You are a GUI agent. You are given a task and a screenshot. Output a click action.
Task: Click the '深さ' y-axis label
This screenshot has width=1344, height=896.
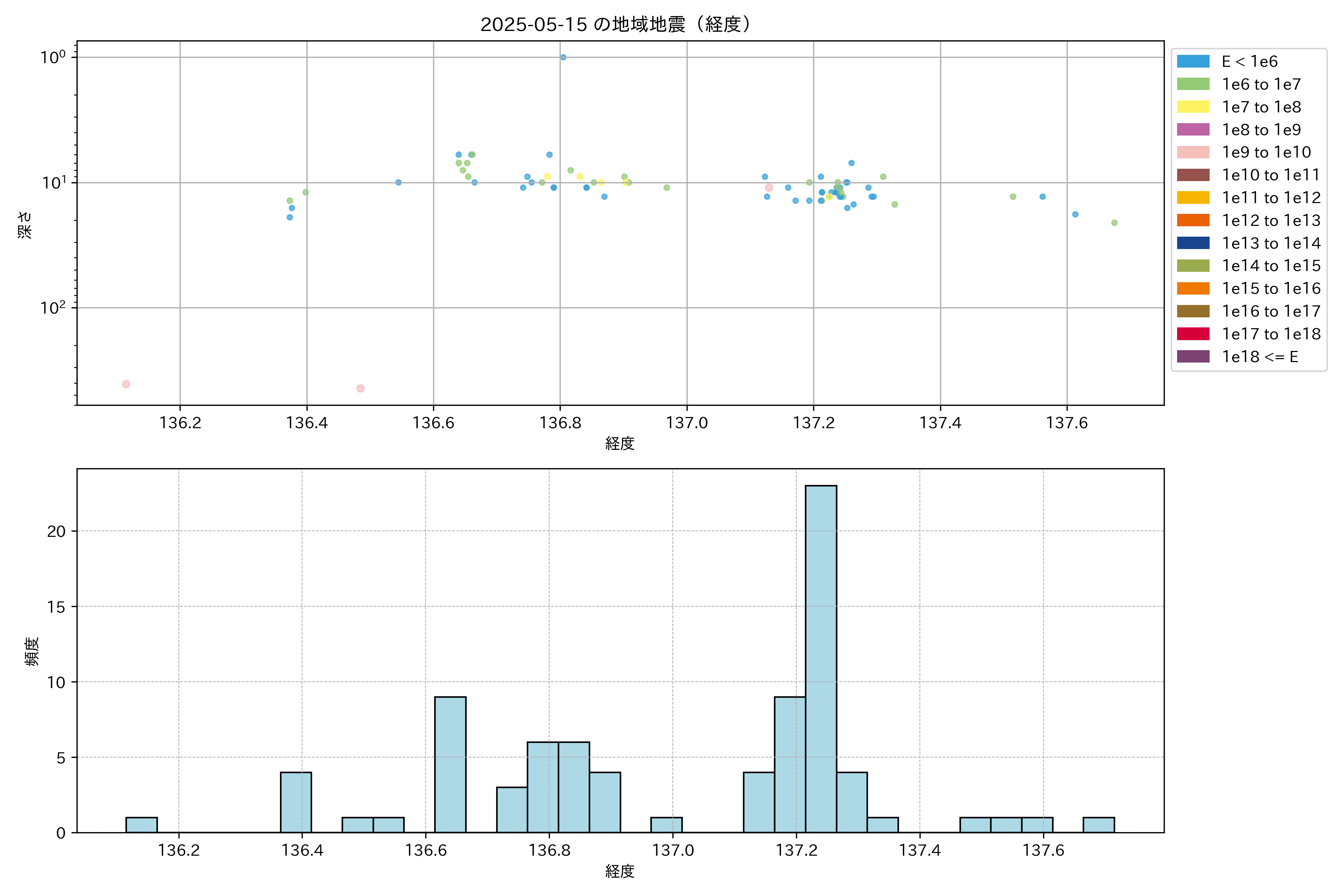pos(25,225)
